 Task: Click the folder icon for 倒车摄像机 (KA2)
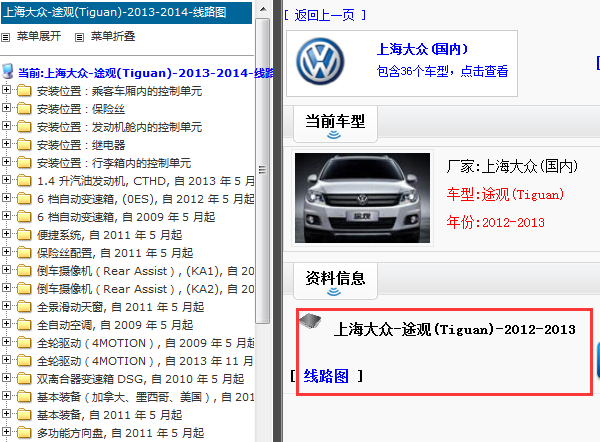[x=24, y=289]
